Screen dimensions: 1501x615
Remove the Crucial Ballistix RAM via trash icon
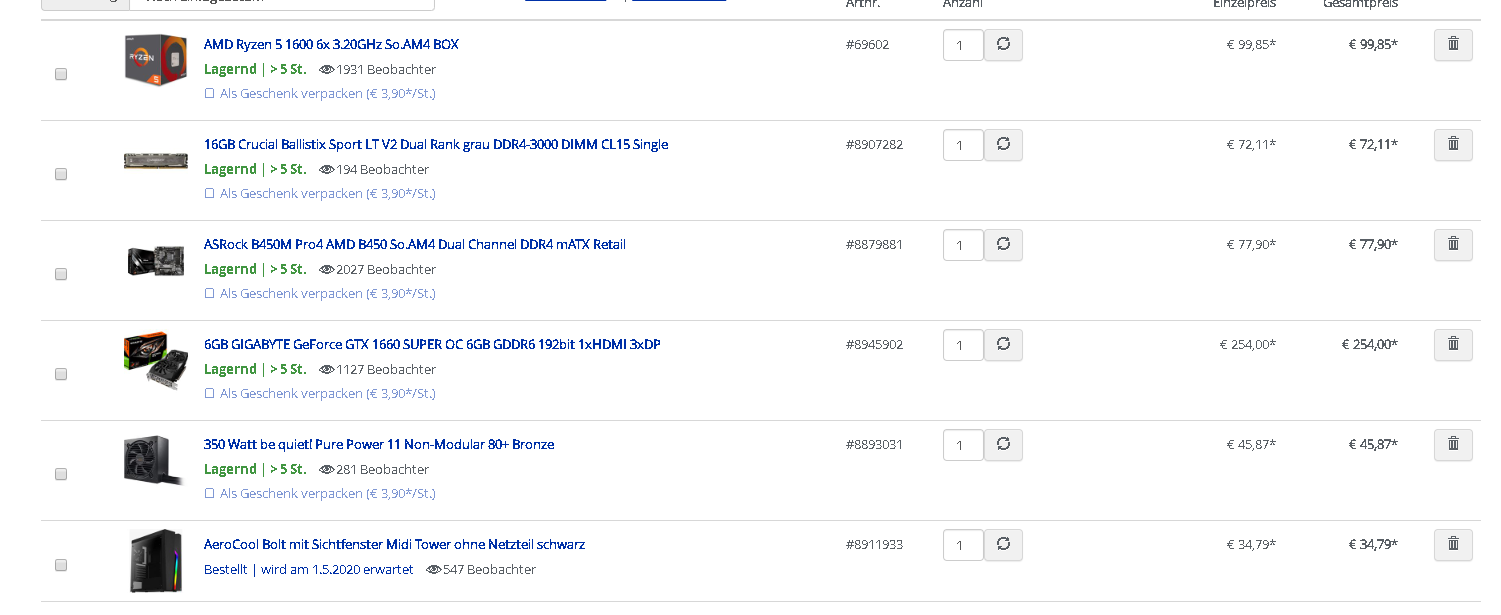[x=1453, y=145]
